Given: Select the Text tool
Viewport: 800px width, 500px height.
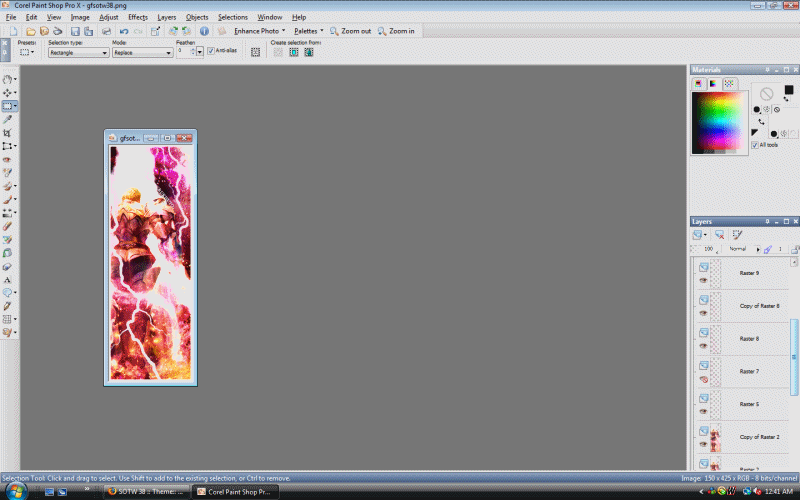Looking at the screenshot, I should (x=7, y=280).
